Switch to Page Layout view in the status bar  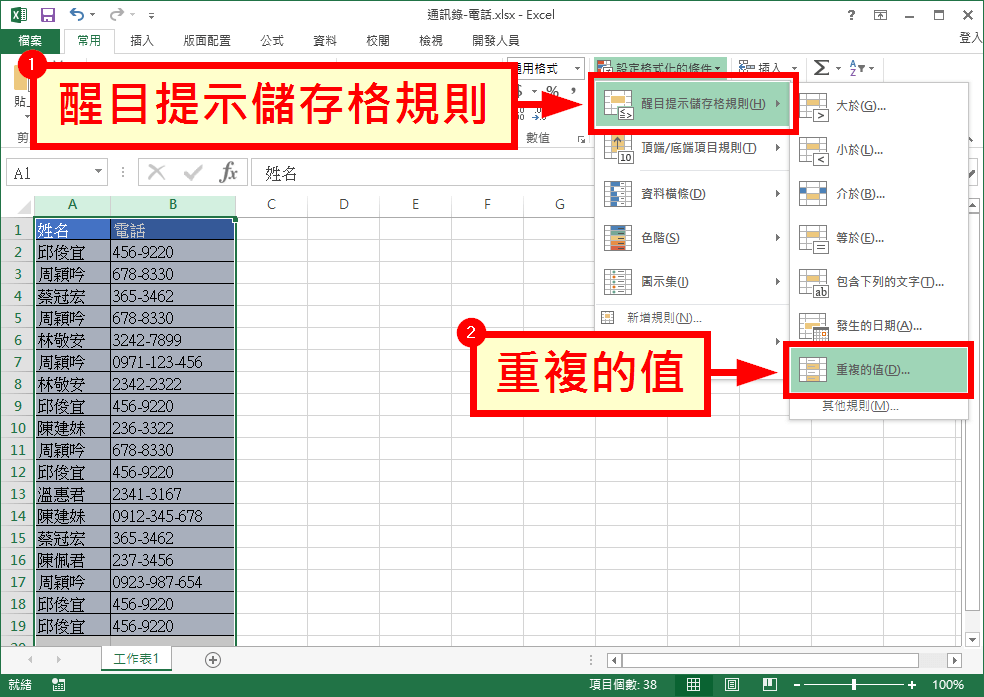click(x=732, y=684)
